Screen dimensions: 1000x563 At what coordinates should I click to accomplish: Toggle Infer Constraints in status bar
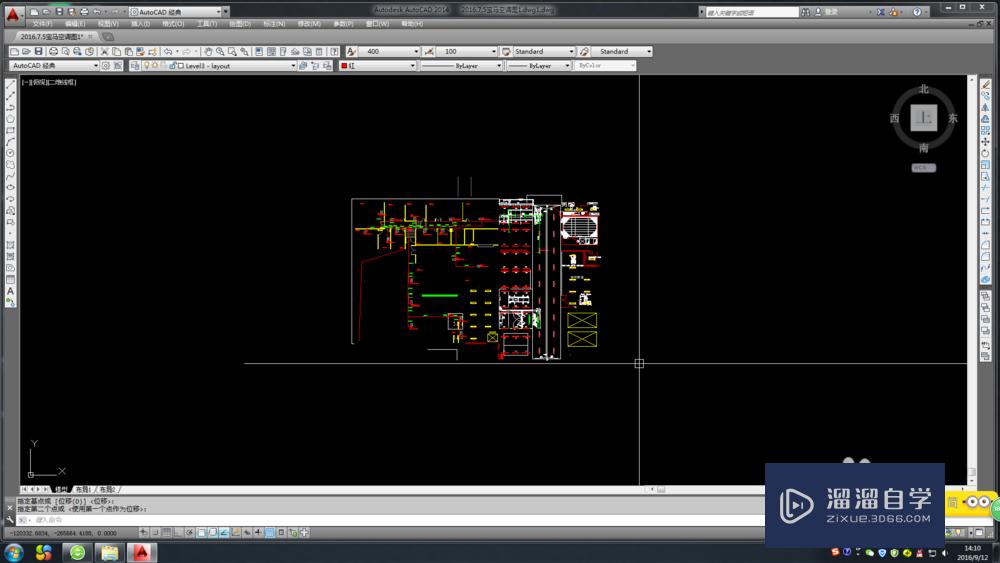[x=143, y=532]
